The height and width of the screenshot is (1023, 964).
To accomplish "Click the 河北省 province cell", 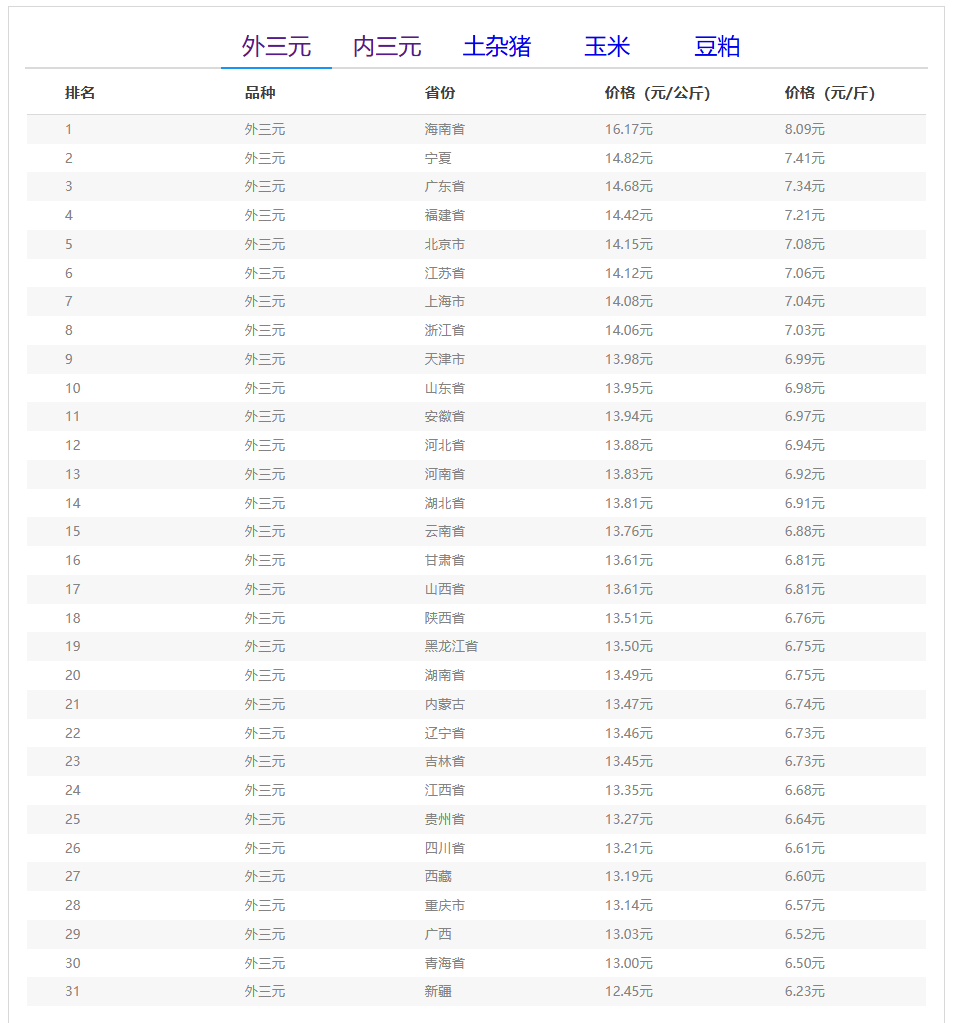I will click(x=445, y=445).
